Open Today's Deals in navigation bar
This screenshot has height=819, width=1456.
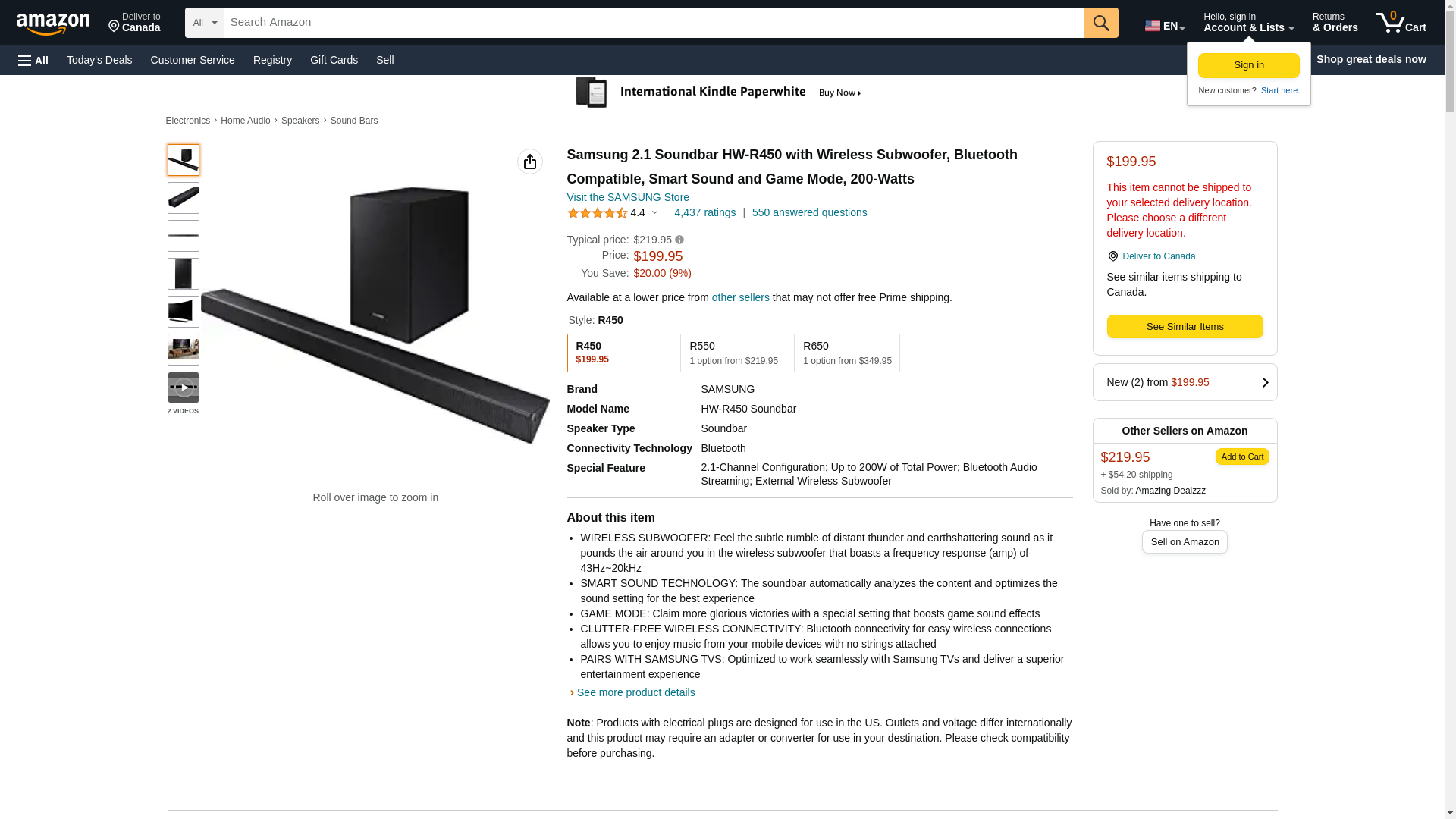(99, 60)
